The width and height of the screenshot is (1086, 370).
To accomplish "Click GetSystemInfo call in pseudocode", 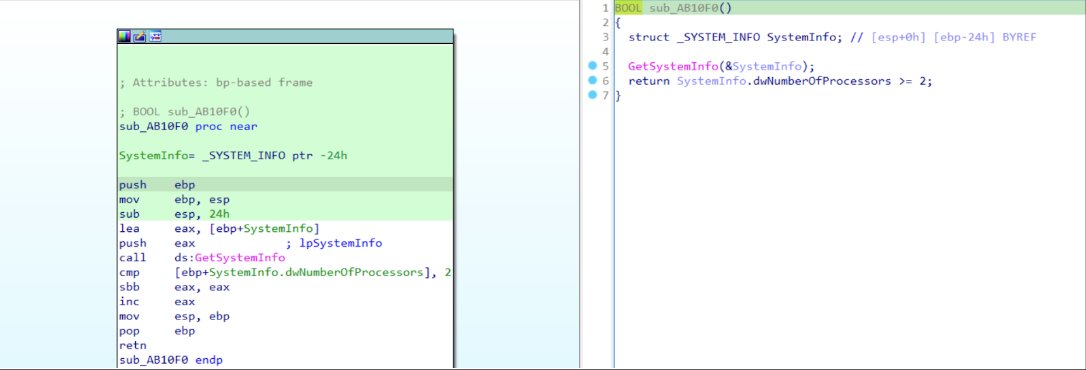I will (674, 67).
